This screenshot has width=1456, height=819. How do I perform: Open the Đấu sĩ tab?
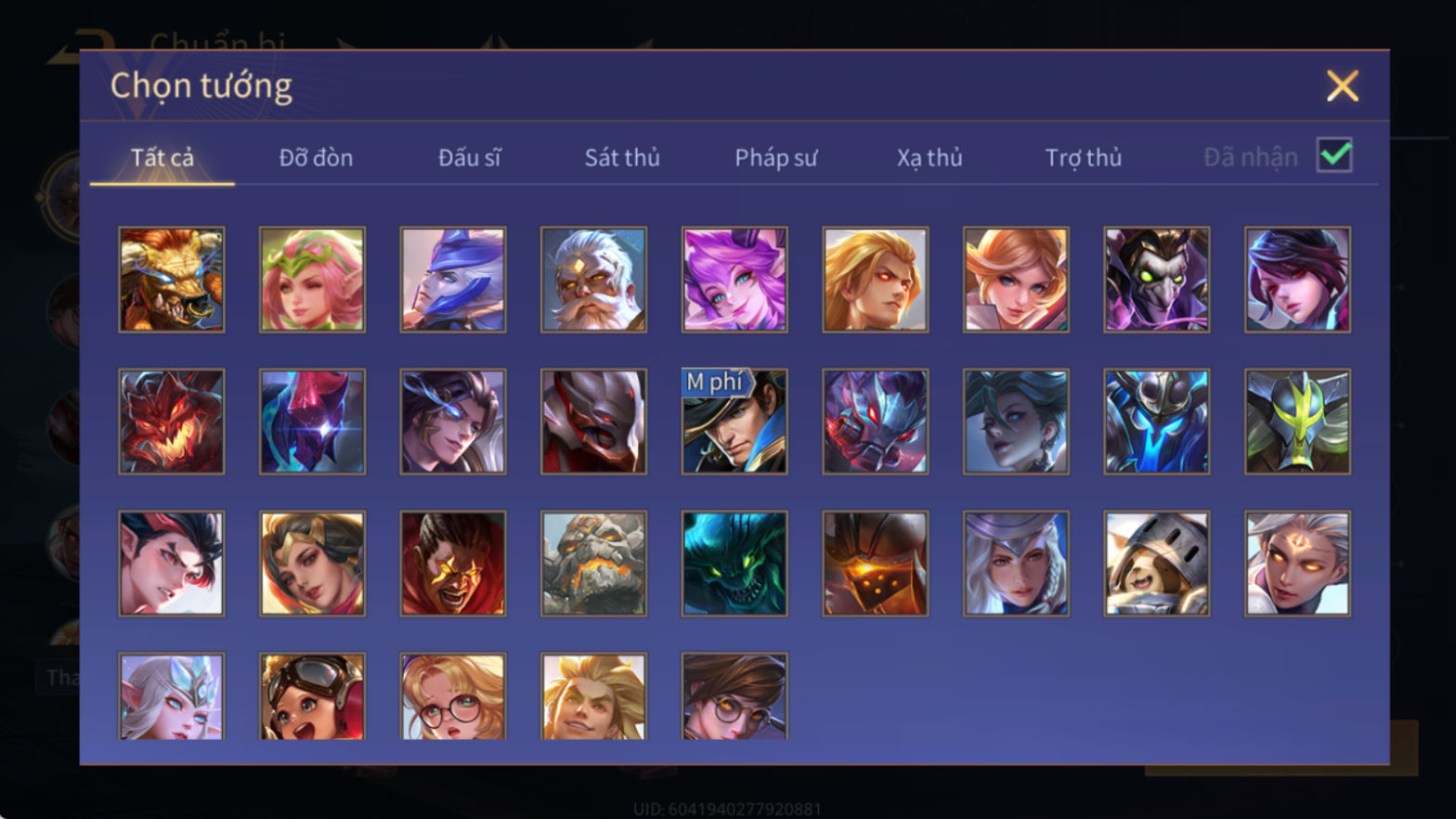pos(469,158)
